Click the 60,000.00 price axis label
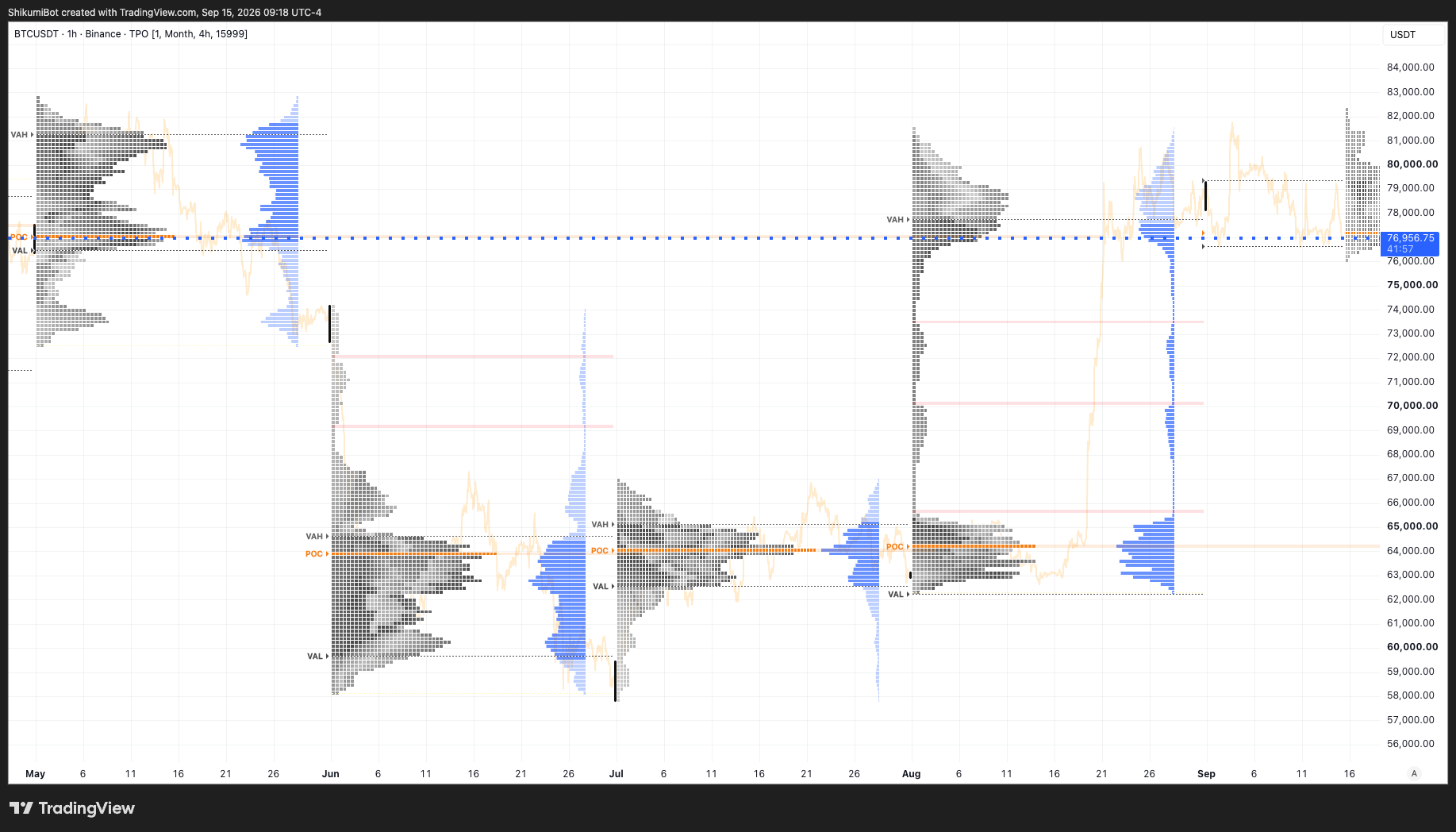1456x832 pixels. tap(1412, 647)
